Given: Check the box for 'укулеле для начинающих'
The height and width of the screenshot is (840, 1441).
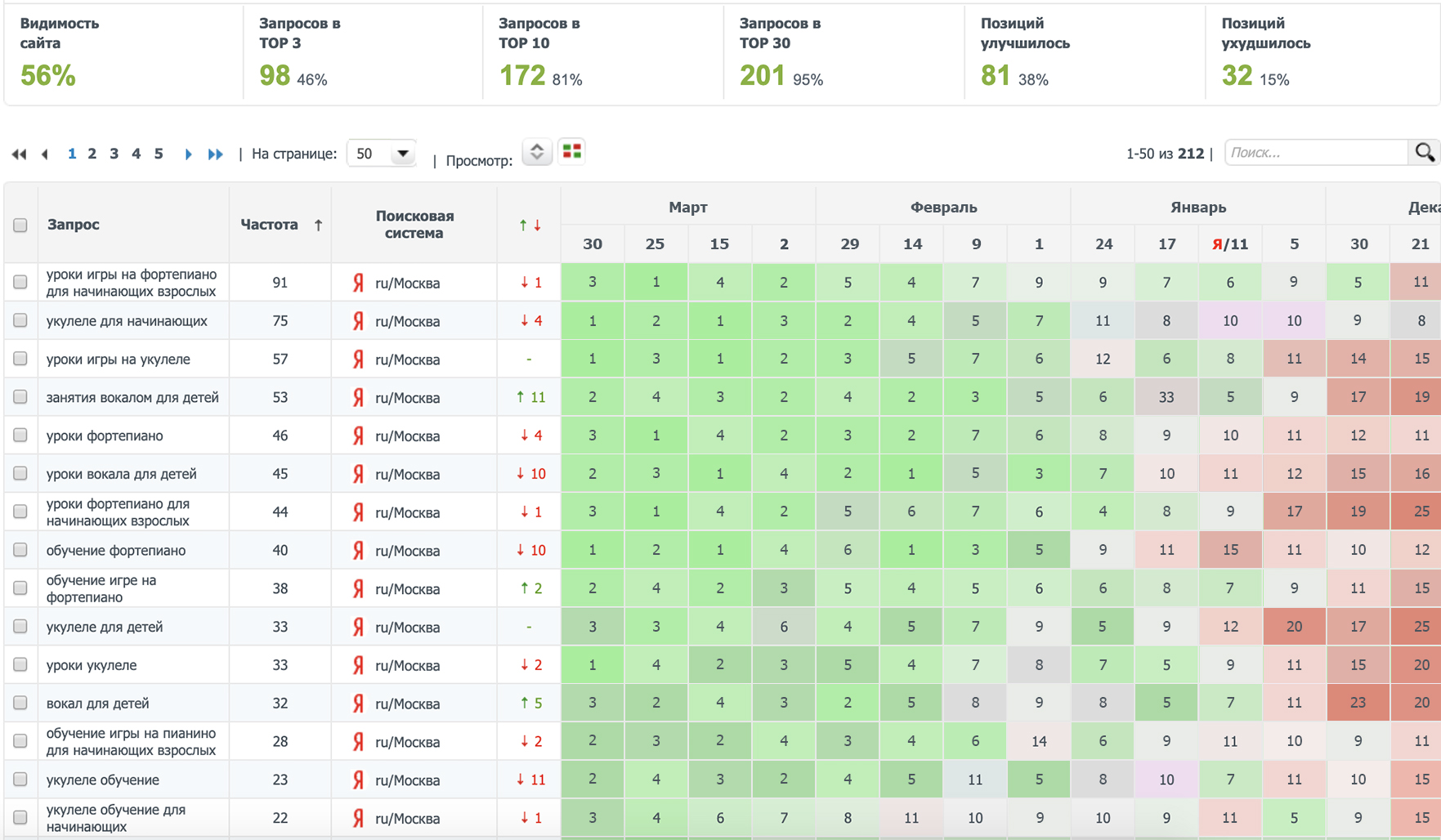Looking at the screenshot, I should point(20,320).
